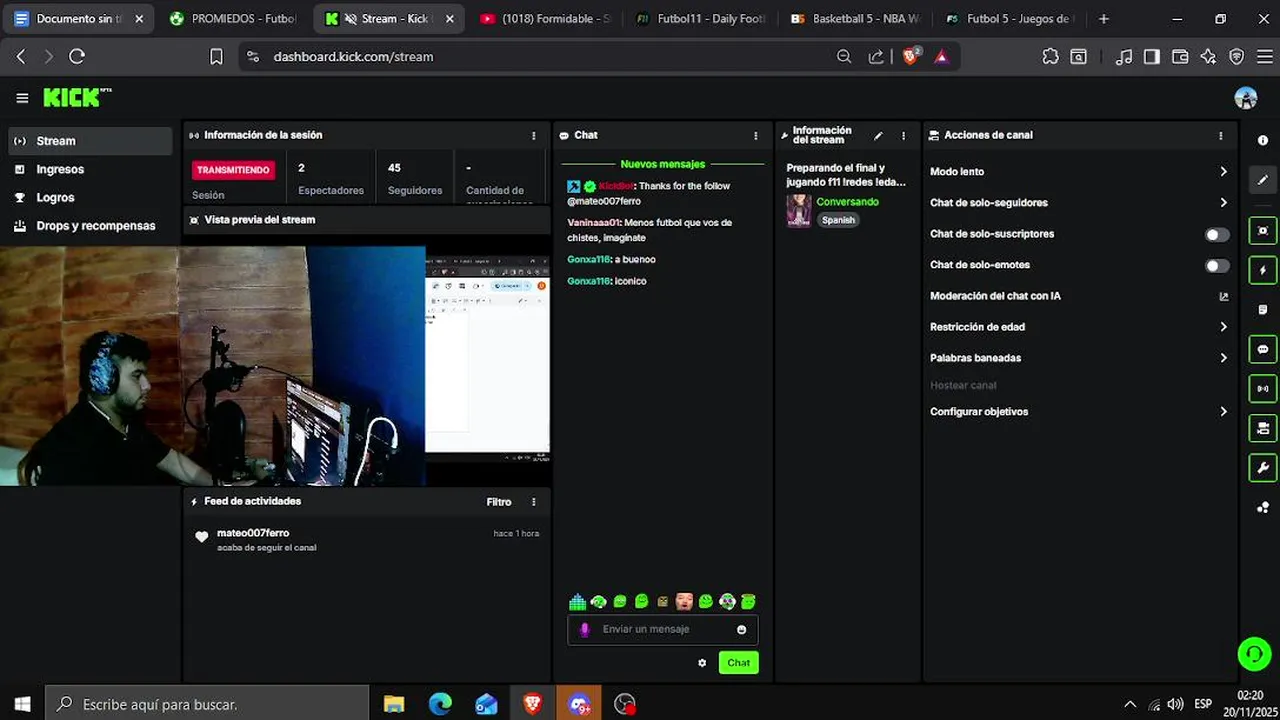
Task: Toggle the broadcast signal icon in right sidebar
Action: (x=1263, y=389)
